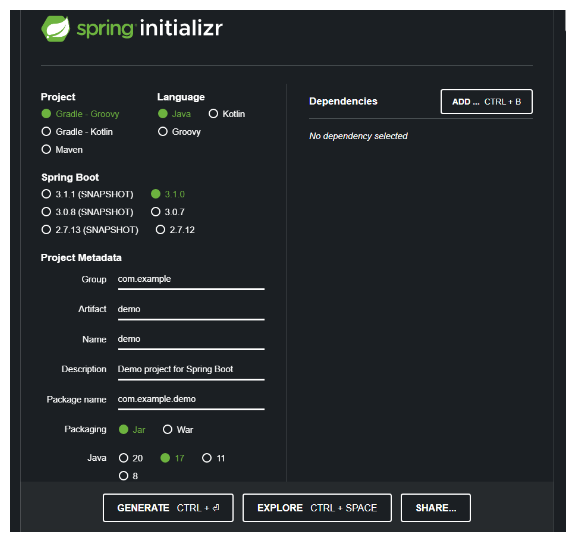The width and height of the screenshot is (576, 542).
Task: Open the Add Dependencies dialog
Action: [x=486, y=102]
